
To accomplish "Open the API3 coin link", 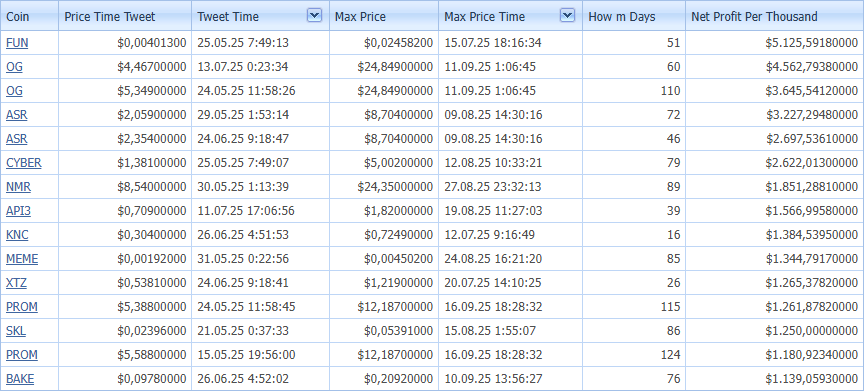I will [x=18, y=211].
